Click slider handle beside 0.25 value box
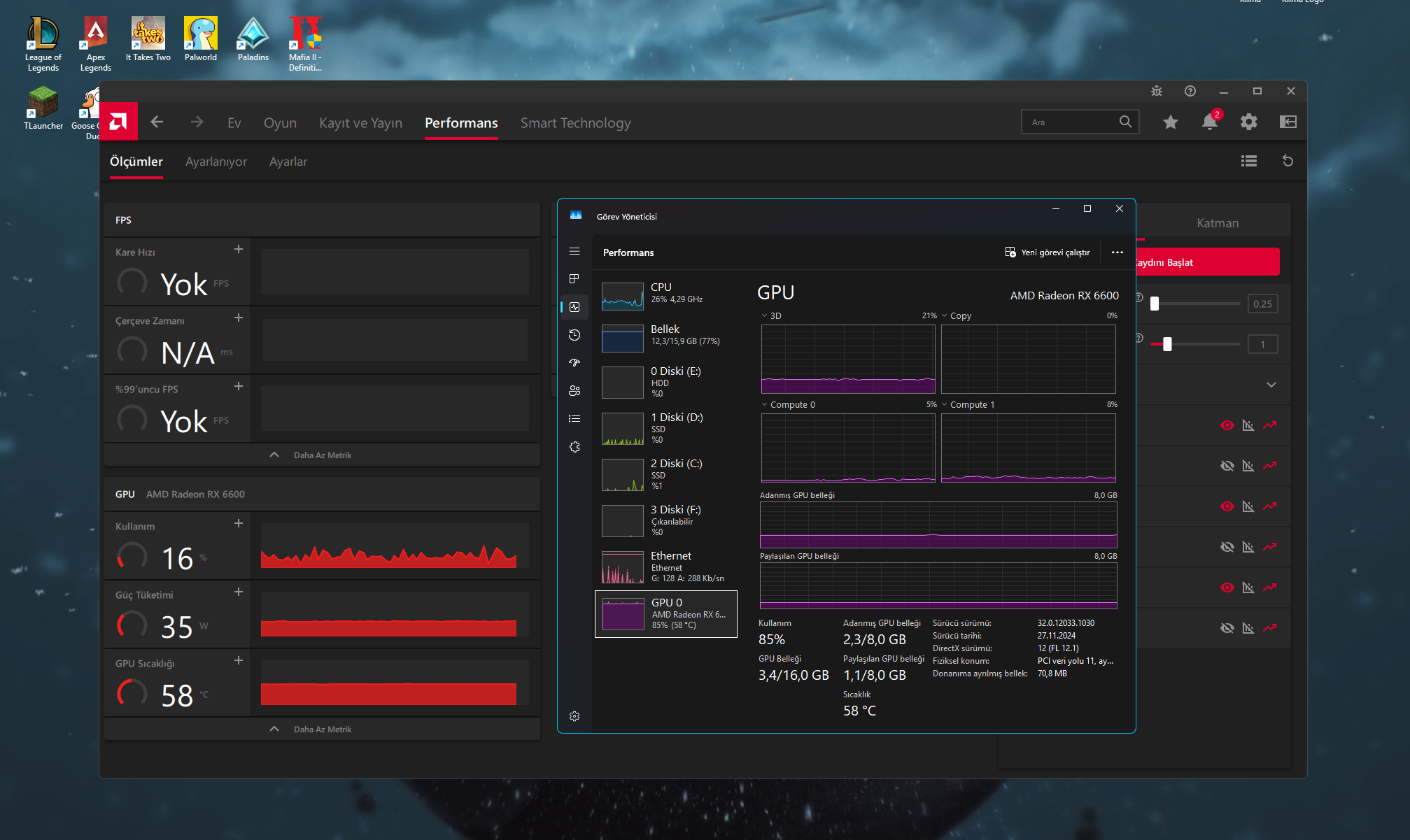 1155,304
